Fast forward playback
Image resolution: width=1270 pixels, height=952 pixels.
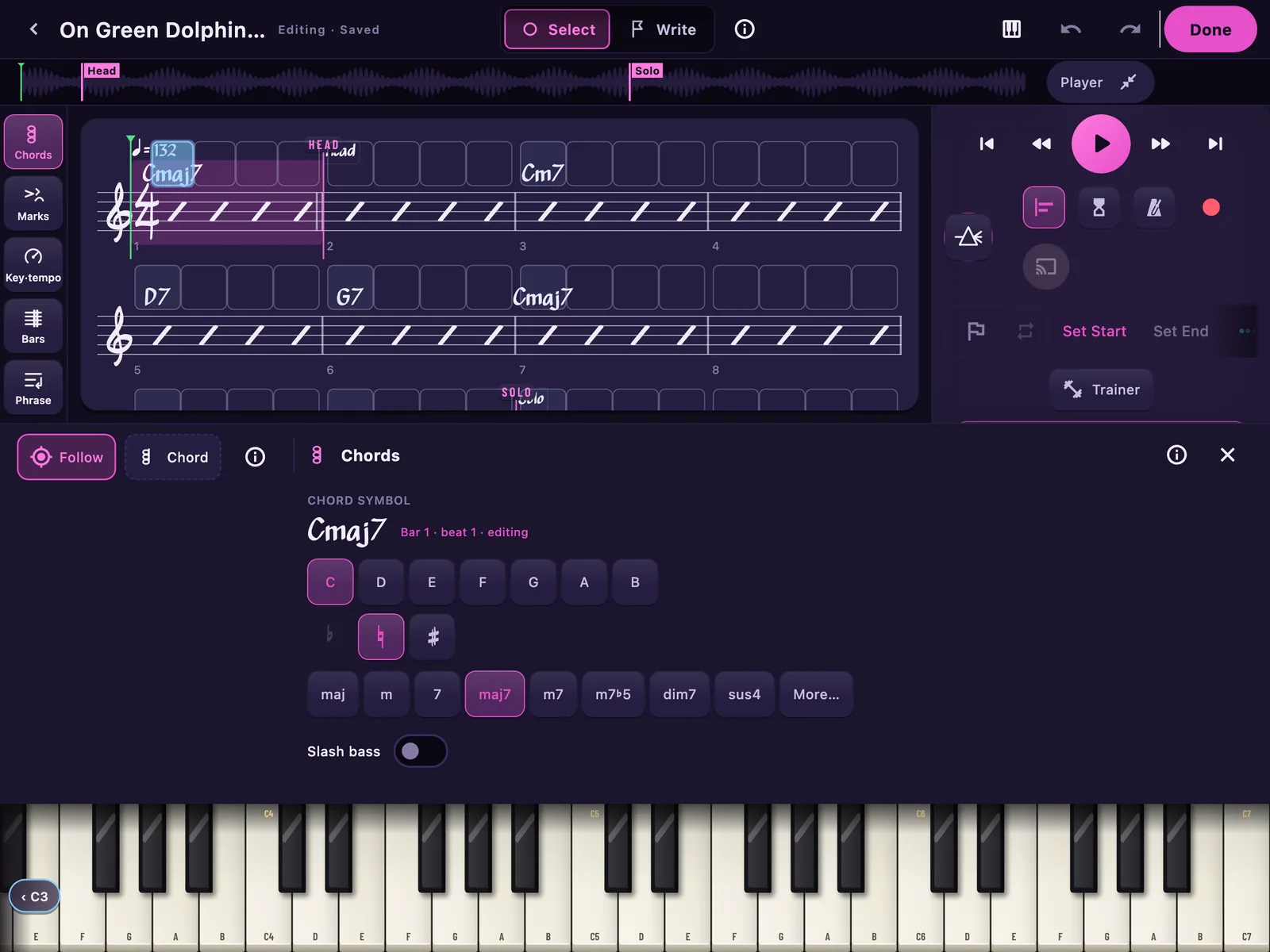1160,144
